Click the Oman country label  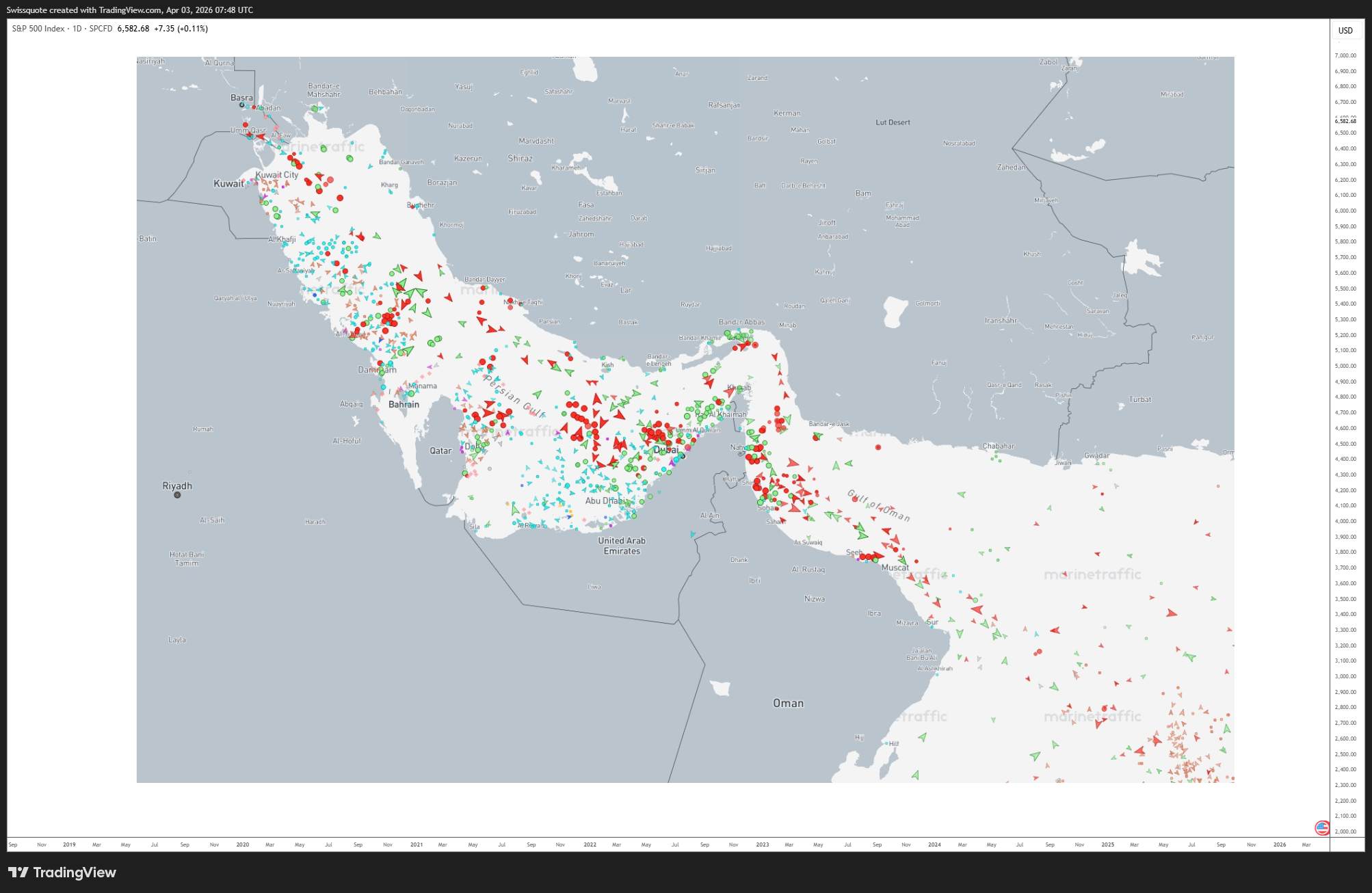[788, 703]
